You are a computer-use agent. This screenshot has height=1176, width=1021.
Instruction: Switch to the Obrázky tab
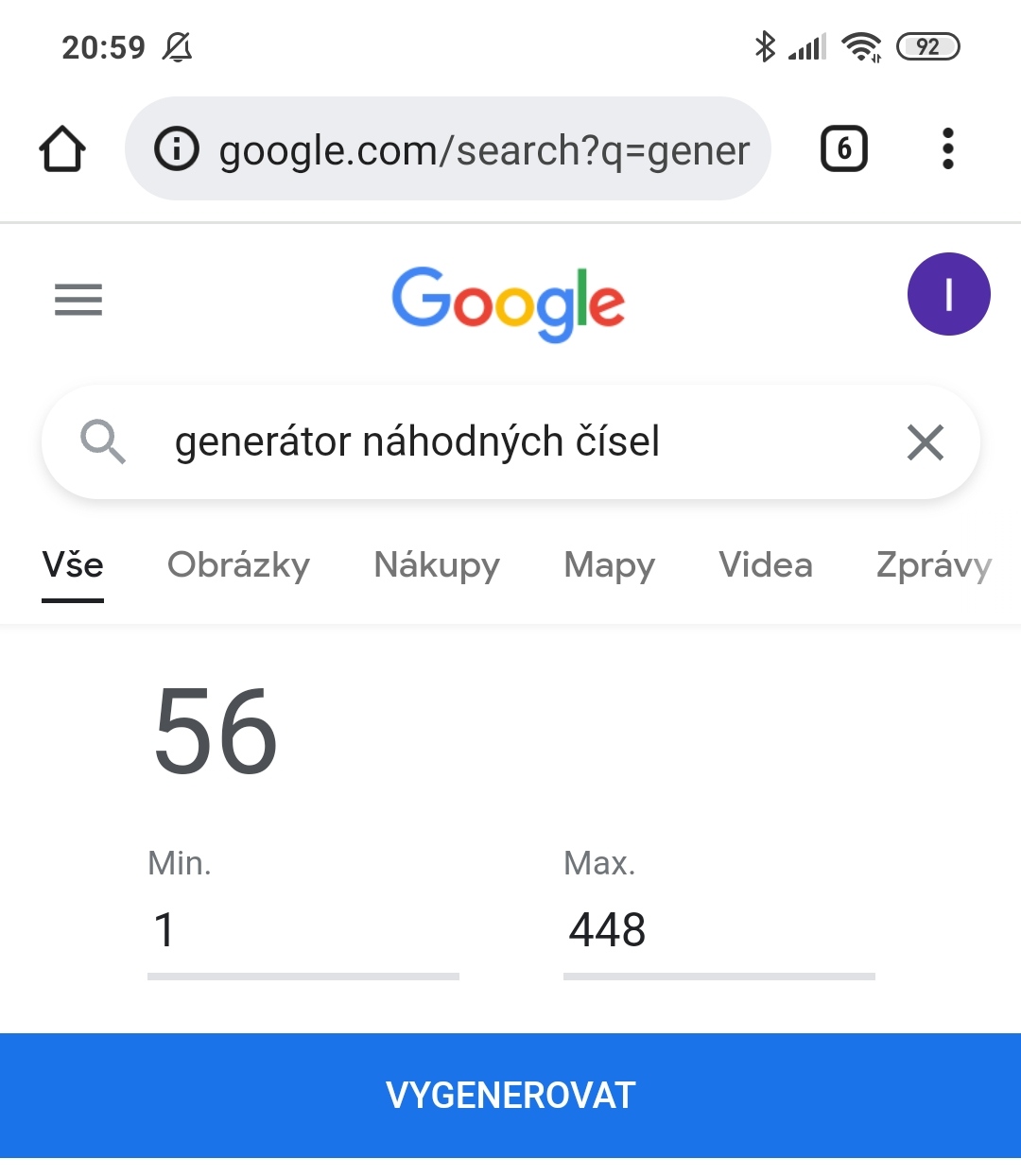(238, 565)
